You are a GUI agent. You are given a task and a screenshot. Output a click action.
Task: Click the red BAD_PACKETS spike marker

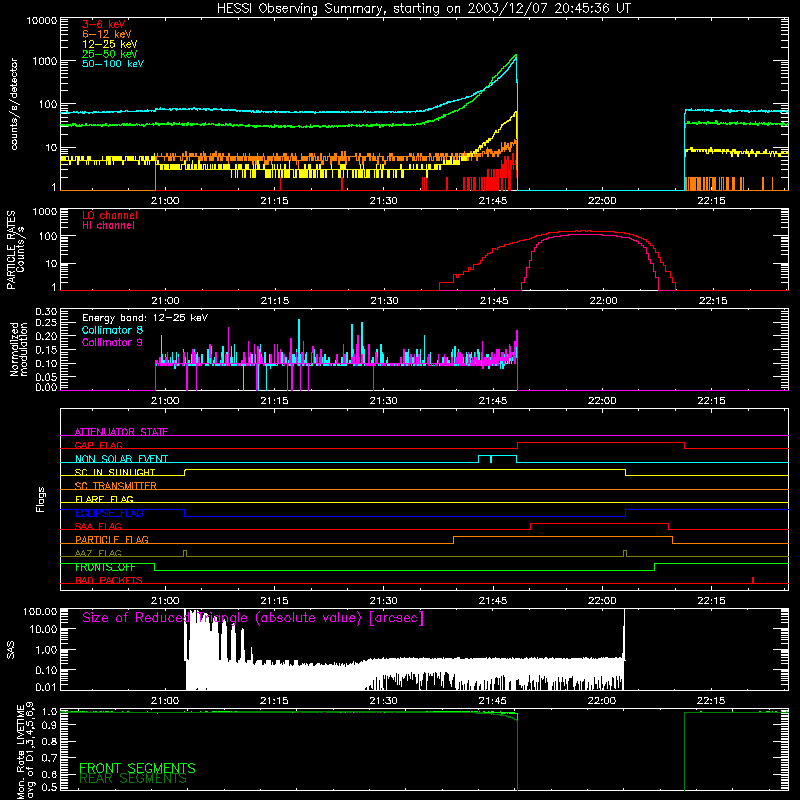[x=753, y=580]
